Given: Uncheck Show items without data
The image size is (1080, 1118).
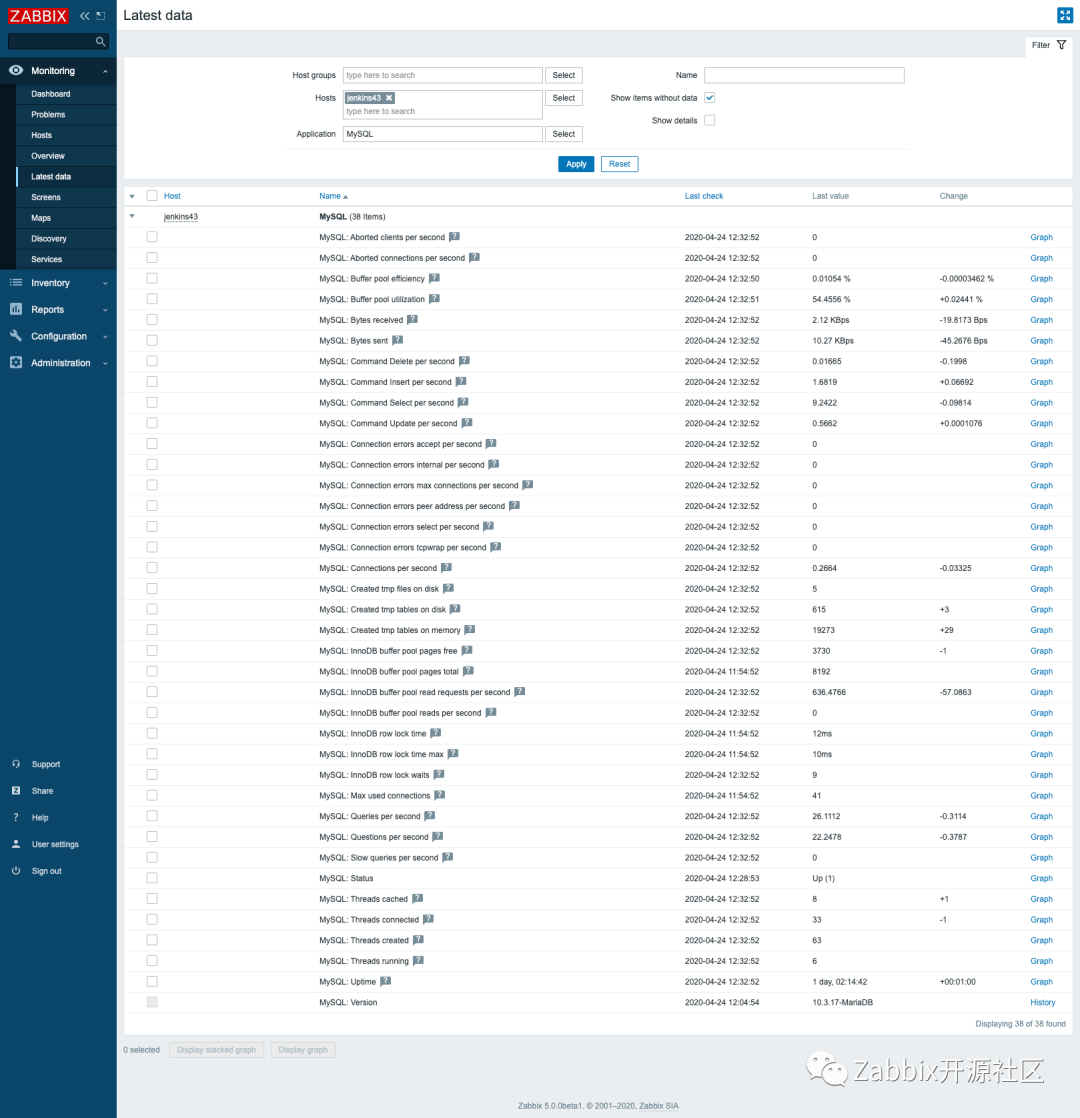Looking at the screenshot, I should [709, 98].
